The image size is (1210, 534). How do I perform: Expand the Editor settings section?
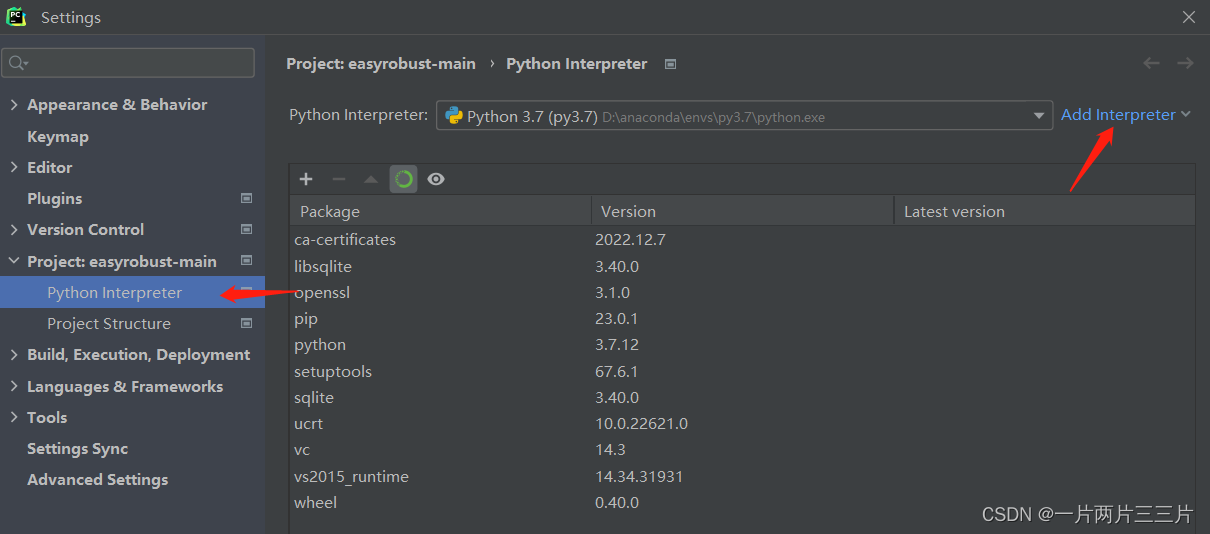14,168
